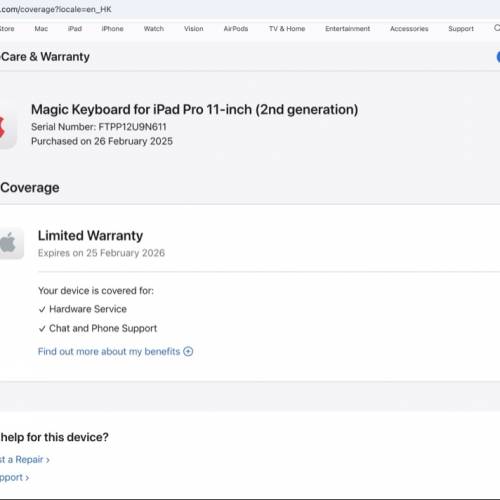Click the help for this device heading
500x500 pixels.
pos(54,437)
